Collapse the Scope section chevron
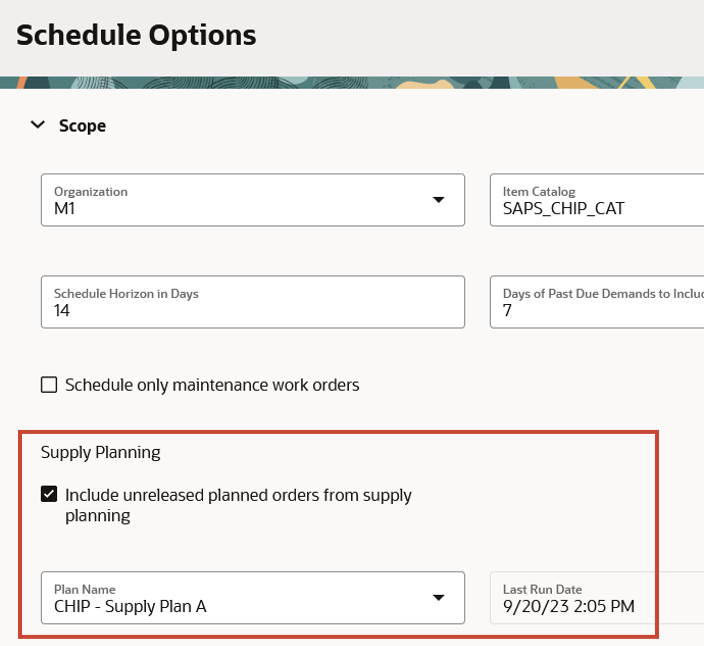The width and height of the screenshot is (704, 646). 38,126
